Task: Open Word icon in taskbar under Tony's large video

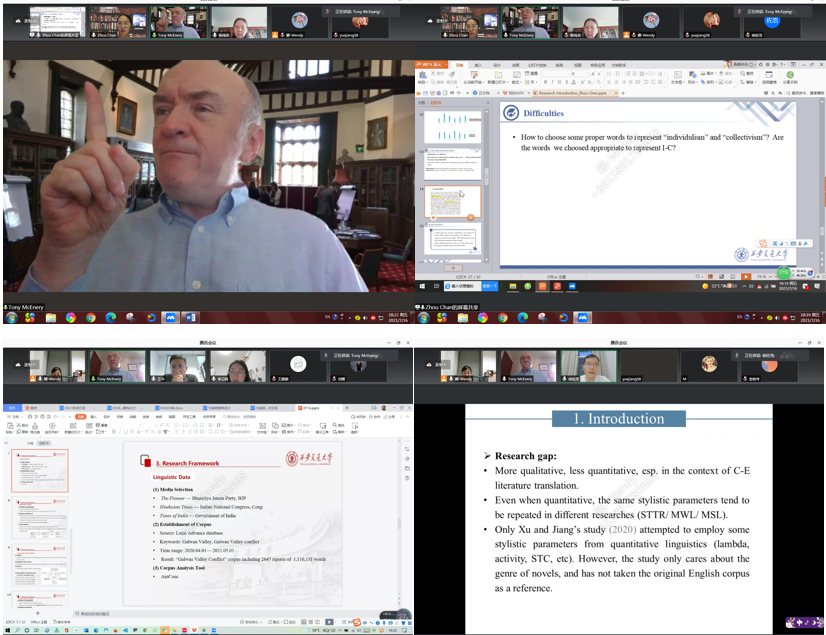Action: (x=191, y=318)
